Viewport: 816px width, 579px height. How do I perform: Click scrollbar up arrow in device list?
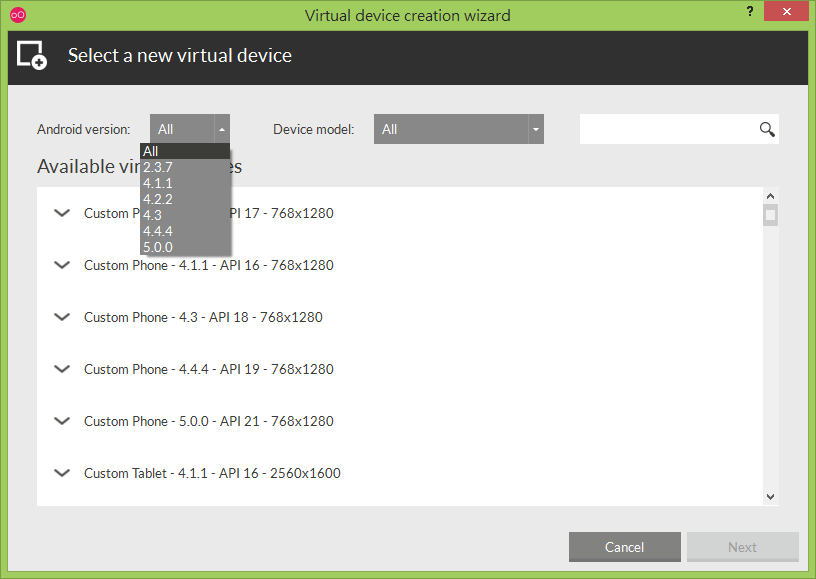click(x=771, y=196)
